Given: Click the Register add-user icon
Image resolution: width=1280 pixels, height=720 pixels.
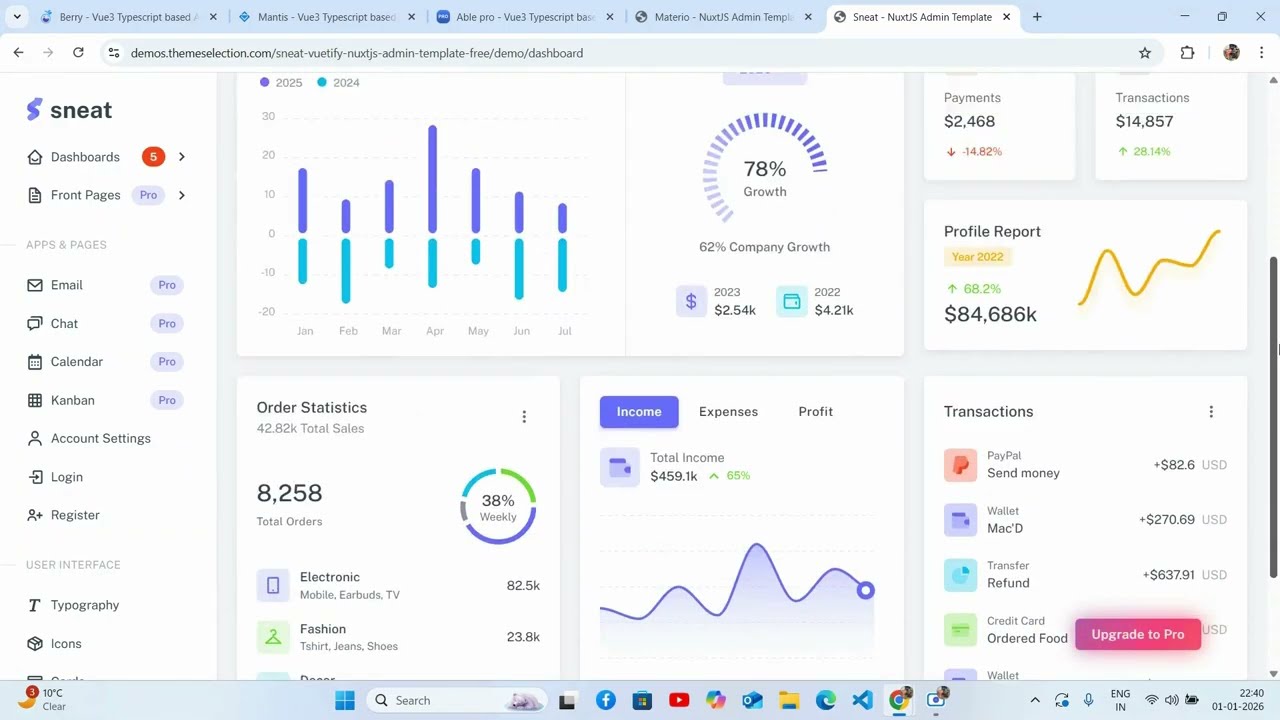Looking at the screenshot, I should 35,515.
